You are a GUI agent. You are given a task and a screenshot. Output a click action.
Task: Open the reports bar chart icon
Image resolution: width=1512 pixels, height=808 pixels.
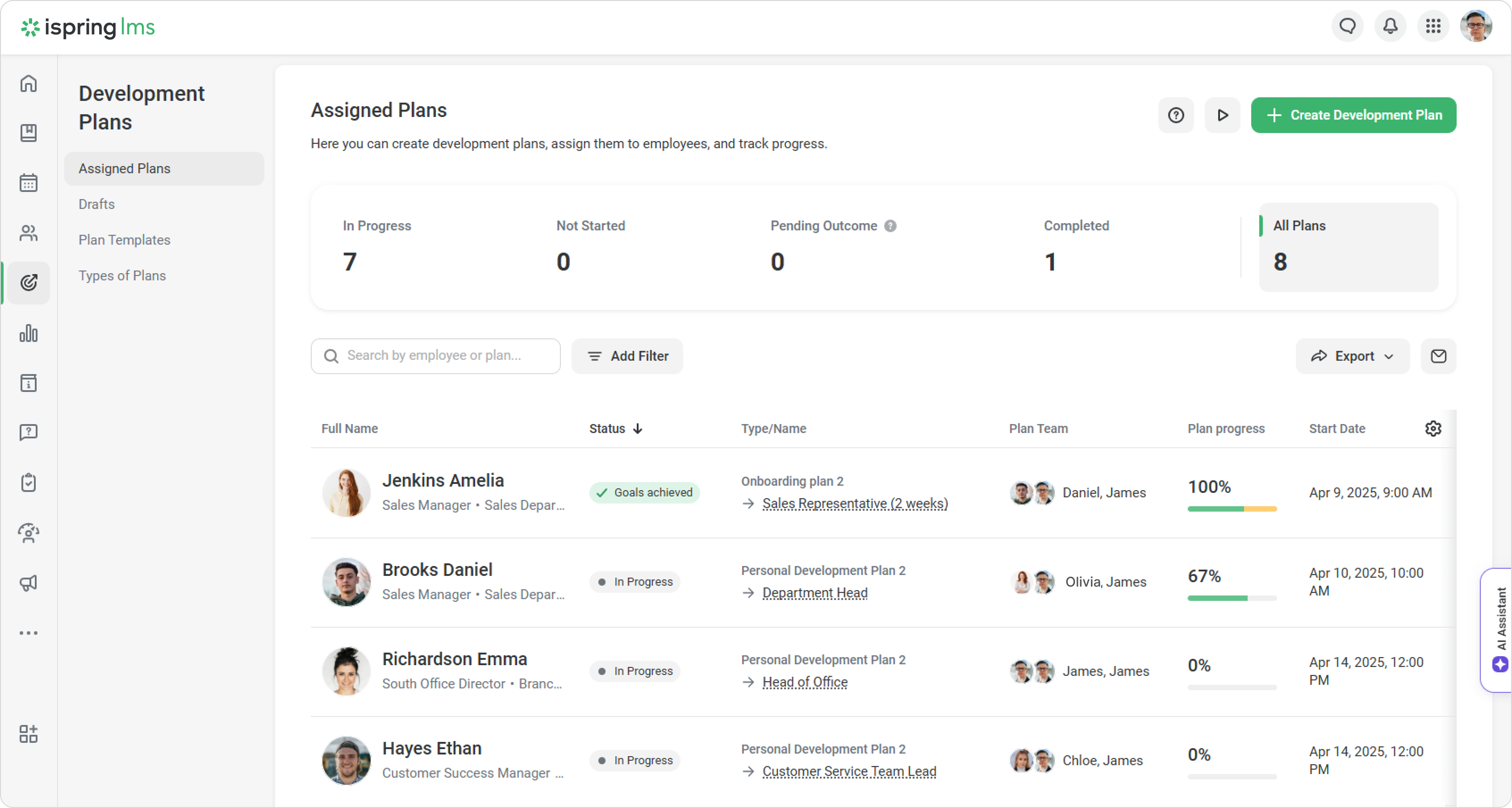tap(28, 333)
